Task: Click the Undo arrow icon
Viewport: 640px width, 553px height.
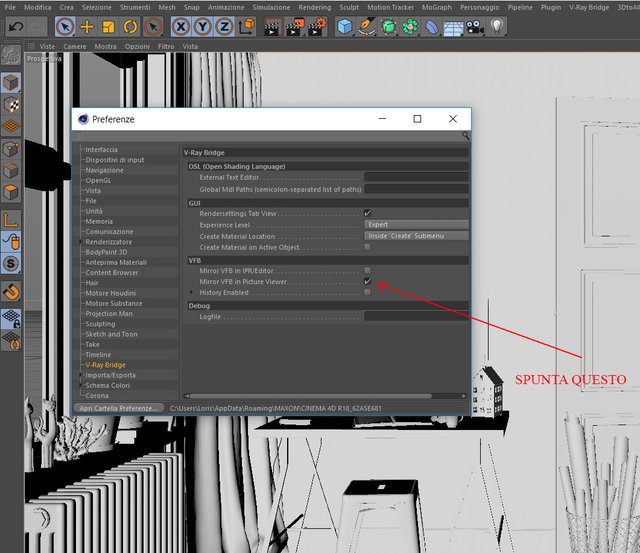Action: point(16,27)
